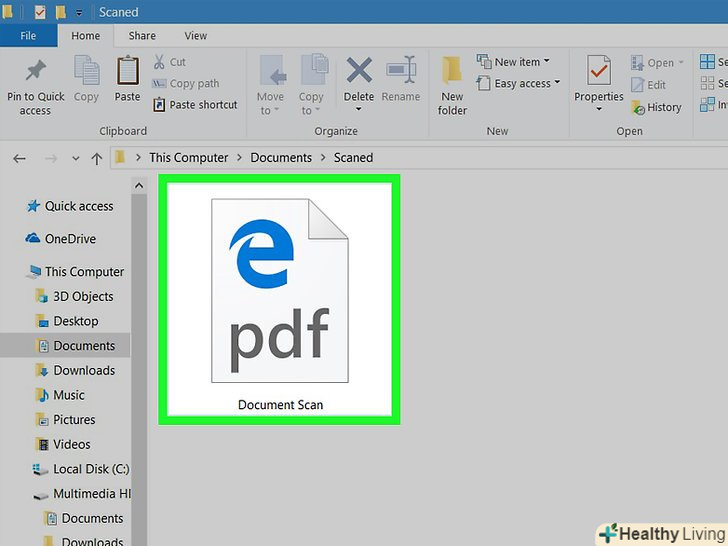Open Pictures folder in sidebar
The image size is (728, 546).
(65, 420)
